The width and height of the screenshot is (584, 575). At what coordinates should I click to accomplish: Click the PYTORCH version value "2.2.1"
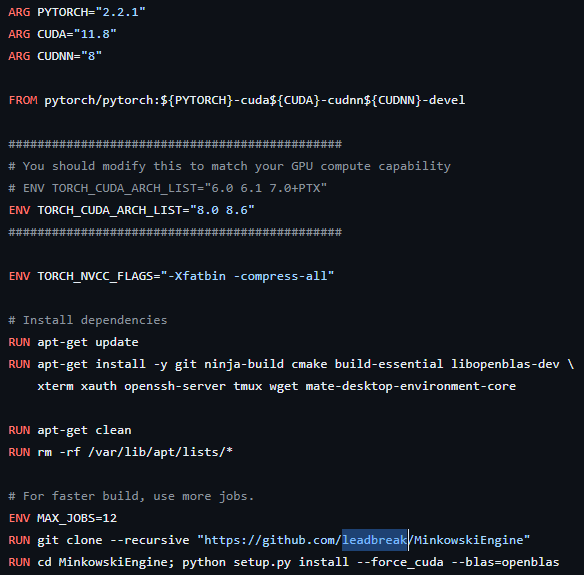(120, 12)
